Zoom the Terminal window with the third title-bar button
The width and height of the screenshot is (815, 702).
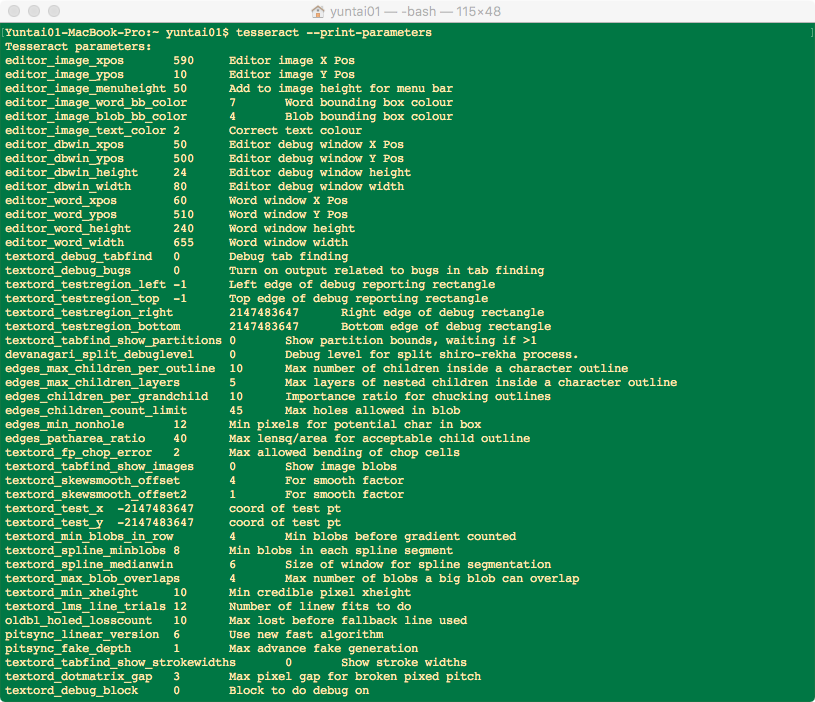pos(54,11)
